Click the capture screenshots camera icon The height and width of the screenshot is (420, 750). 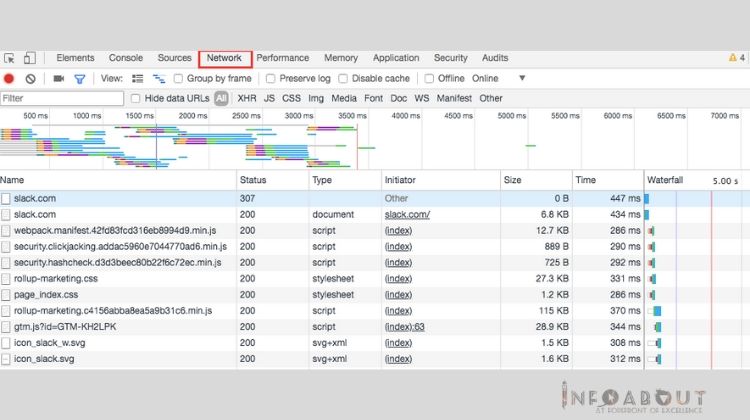click(x=59, y=78)
